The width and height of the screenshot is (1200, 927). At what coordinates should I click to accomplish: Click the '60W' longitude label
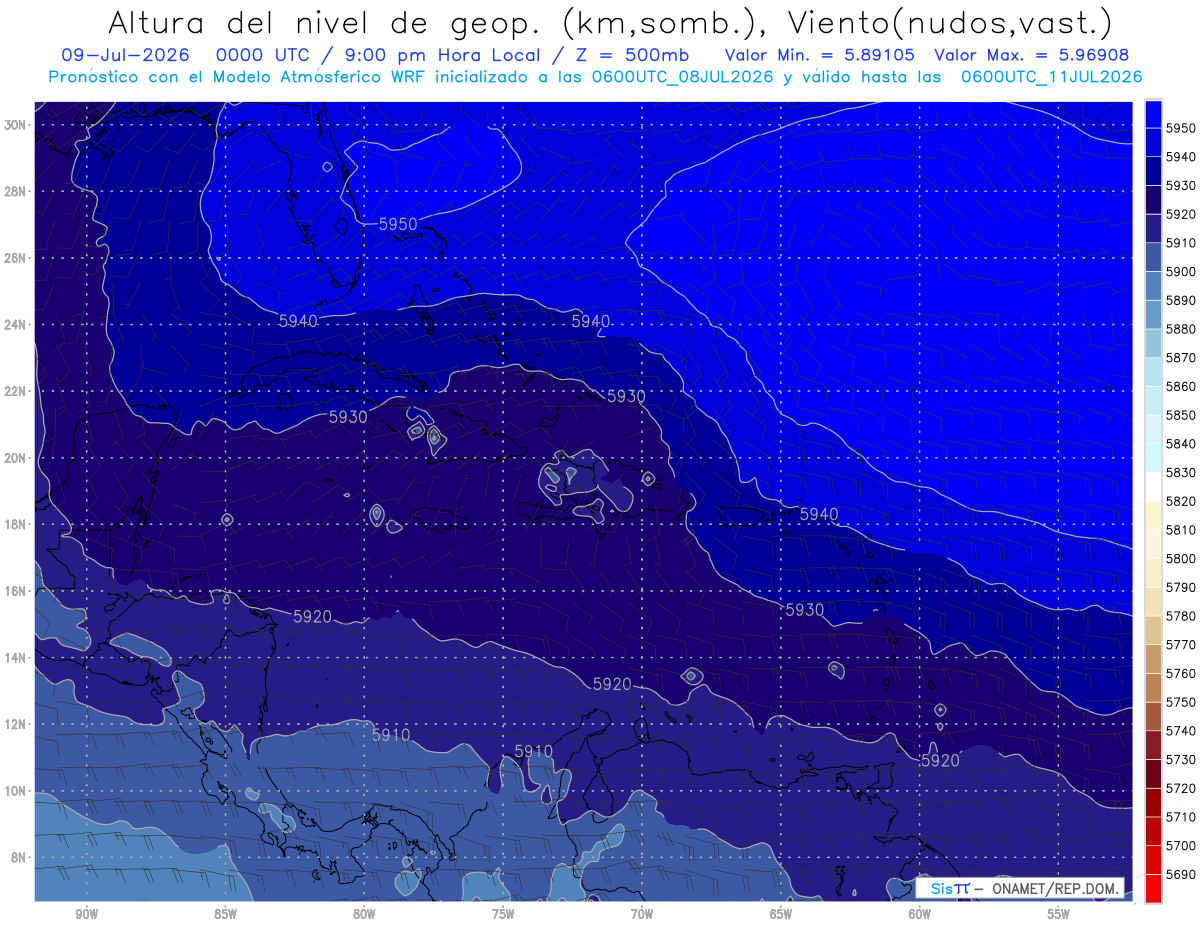920,914
